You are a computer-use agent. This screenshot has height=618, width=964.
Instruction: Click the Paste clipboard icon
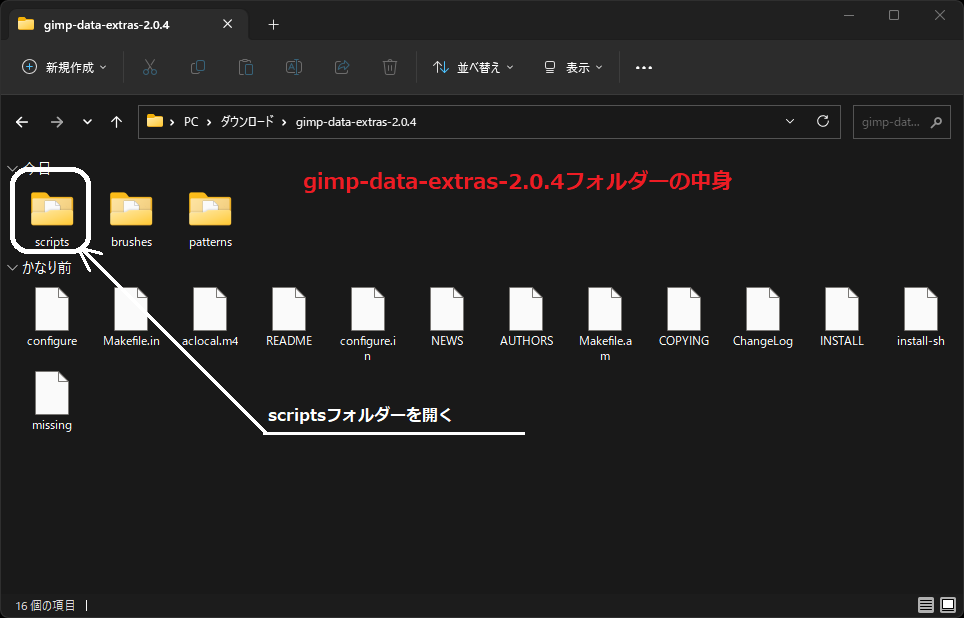(x=245, y=67)
